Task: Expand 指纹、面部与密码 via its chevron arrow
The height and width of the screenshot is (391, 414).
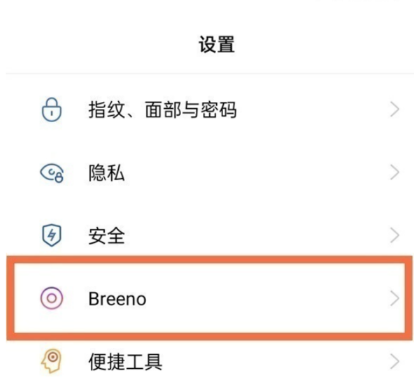Action: point(395,110)
